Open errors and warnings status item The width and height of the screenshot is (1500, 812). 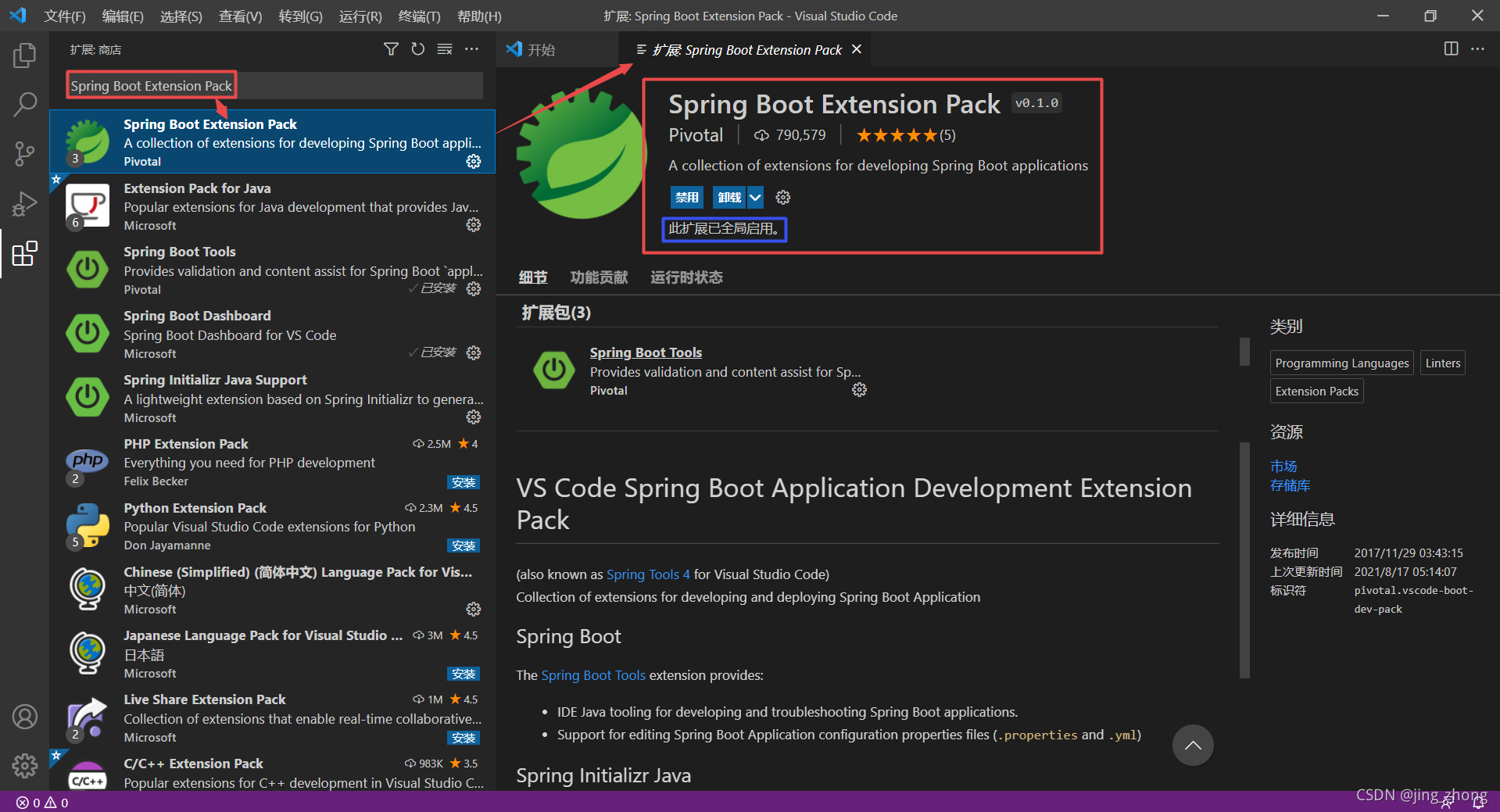click(43, 803)
